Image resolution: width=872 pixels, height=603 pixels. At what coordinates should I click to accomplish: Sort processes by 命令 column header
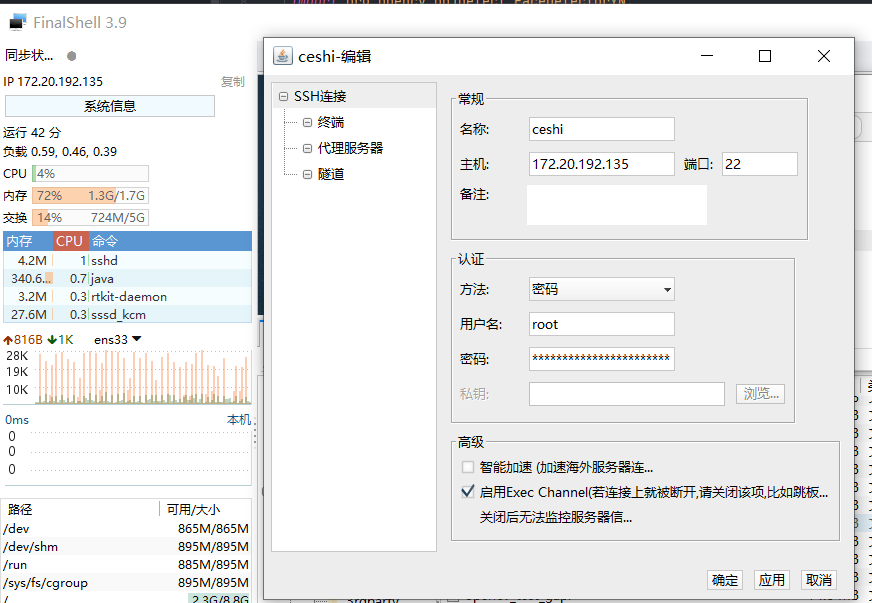pyautogui.click(x=170, y=241)
